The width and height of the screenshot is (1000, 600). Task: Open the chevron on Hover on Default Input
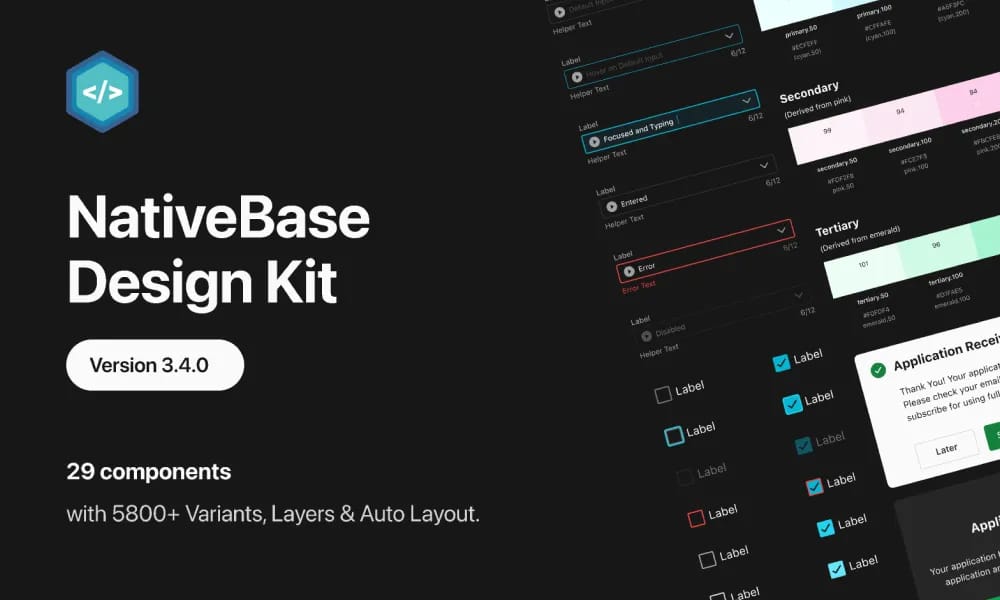pyautogui.click(x=730, y=36)
